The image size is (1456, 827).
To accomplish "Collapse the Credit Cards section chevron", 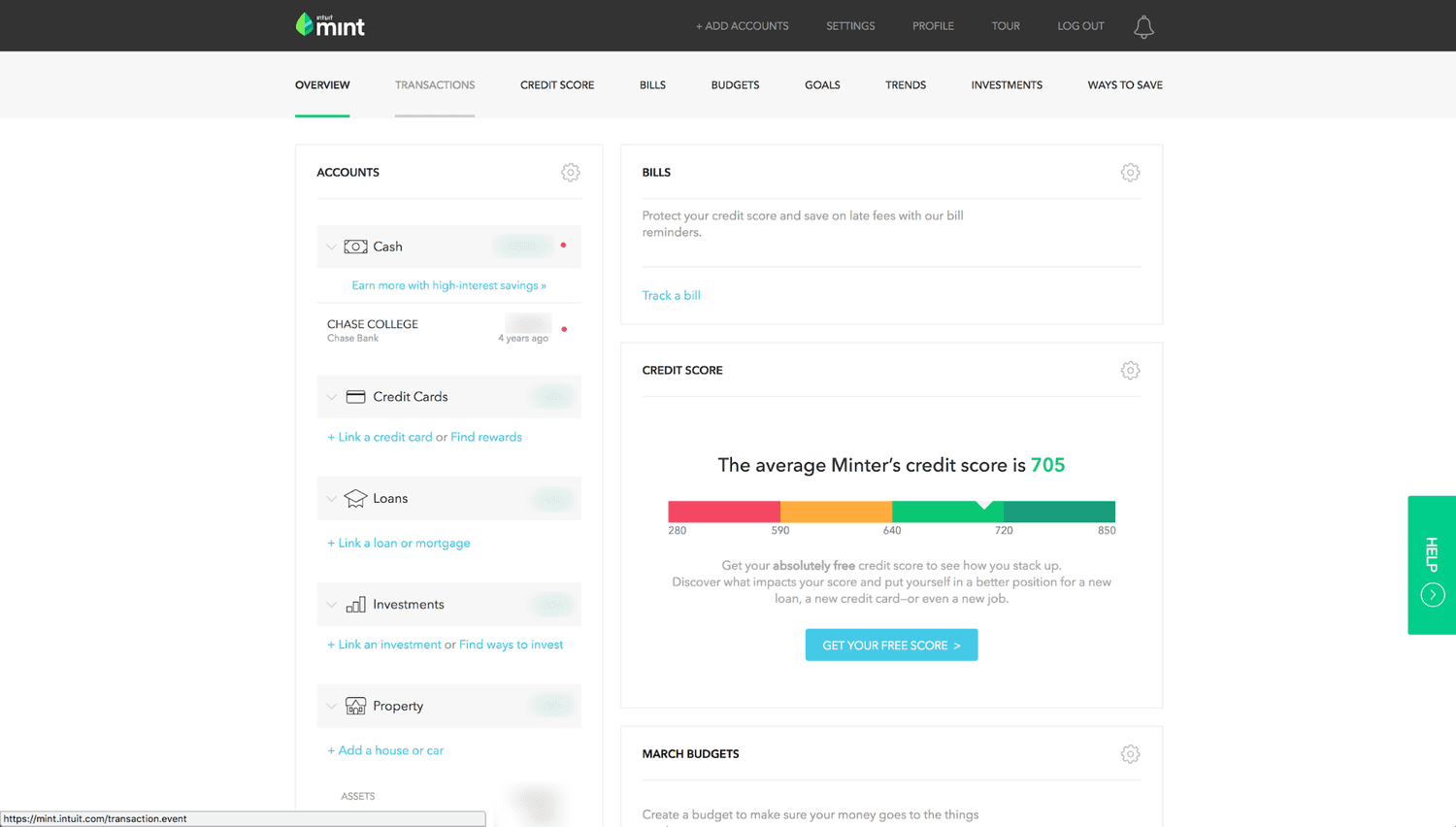I will tap(332, 397).
